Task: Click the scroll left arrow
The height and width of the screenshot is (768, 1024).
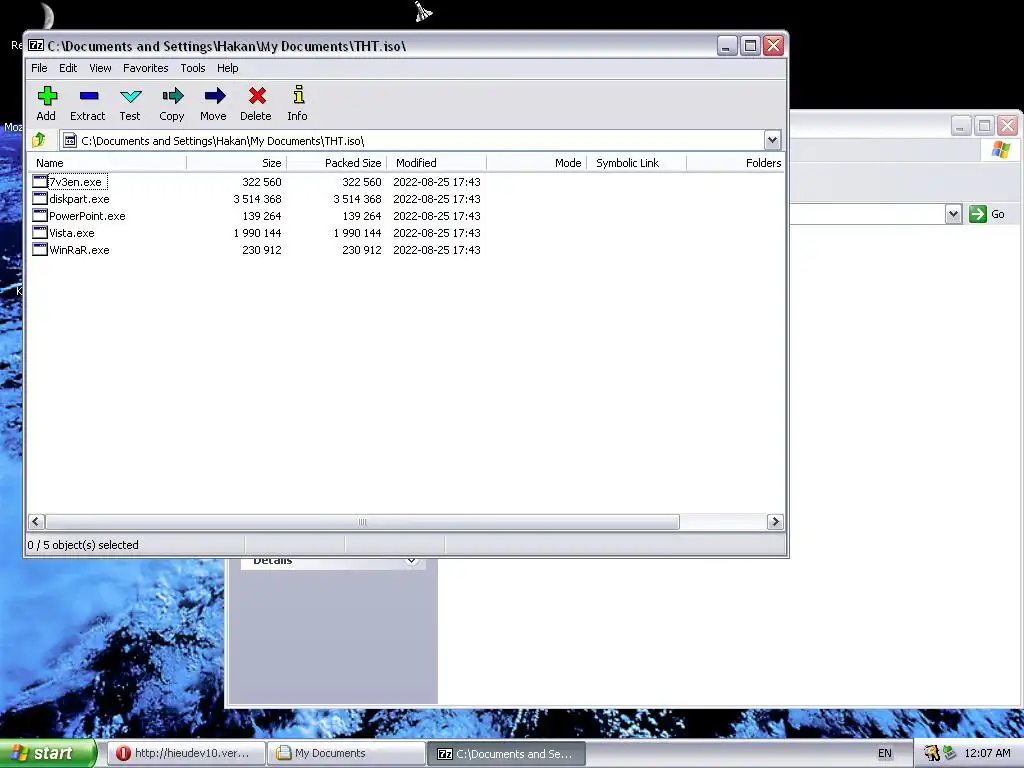Action: coord(36,522)
